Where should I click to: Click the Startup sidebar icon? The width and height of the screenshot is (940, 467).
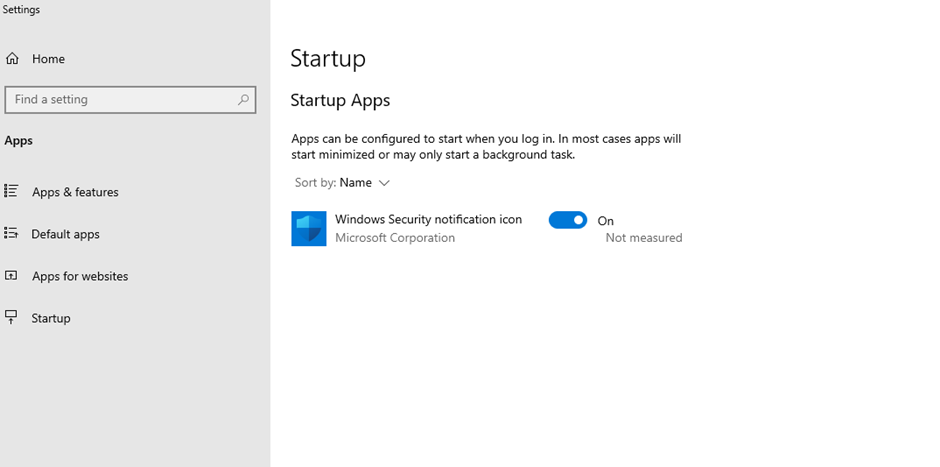(x=11, y=318)
